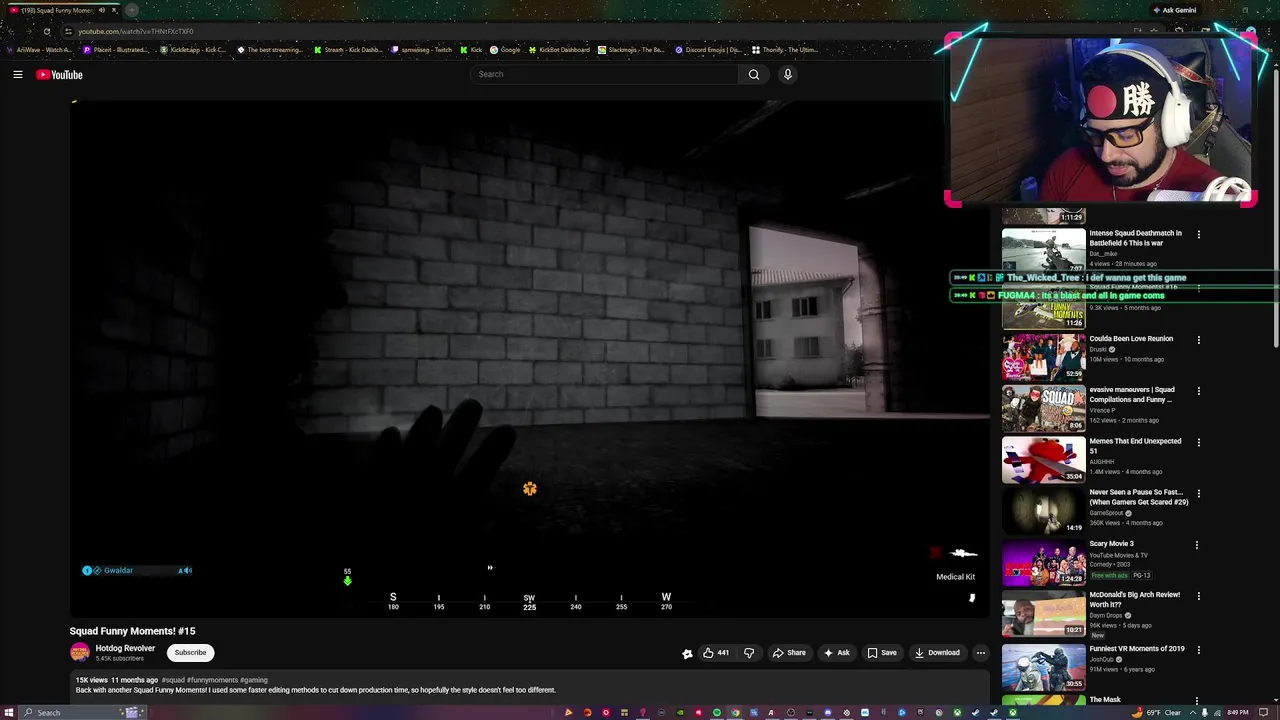
Task: Open options menu for Intense Squad Deathmatch
Action: coord(1198,235)
